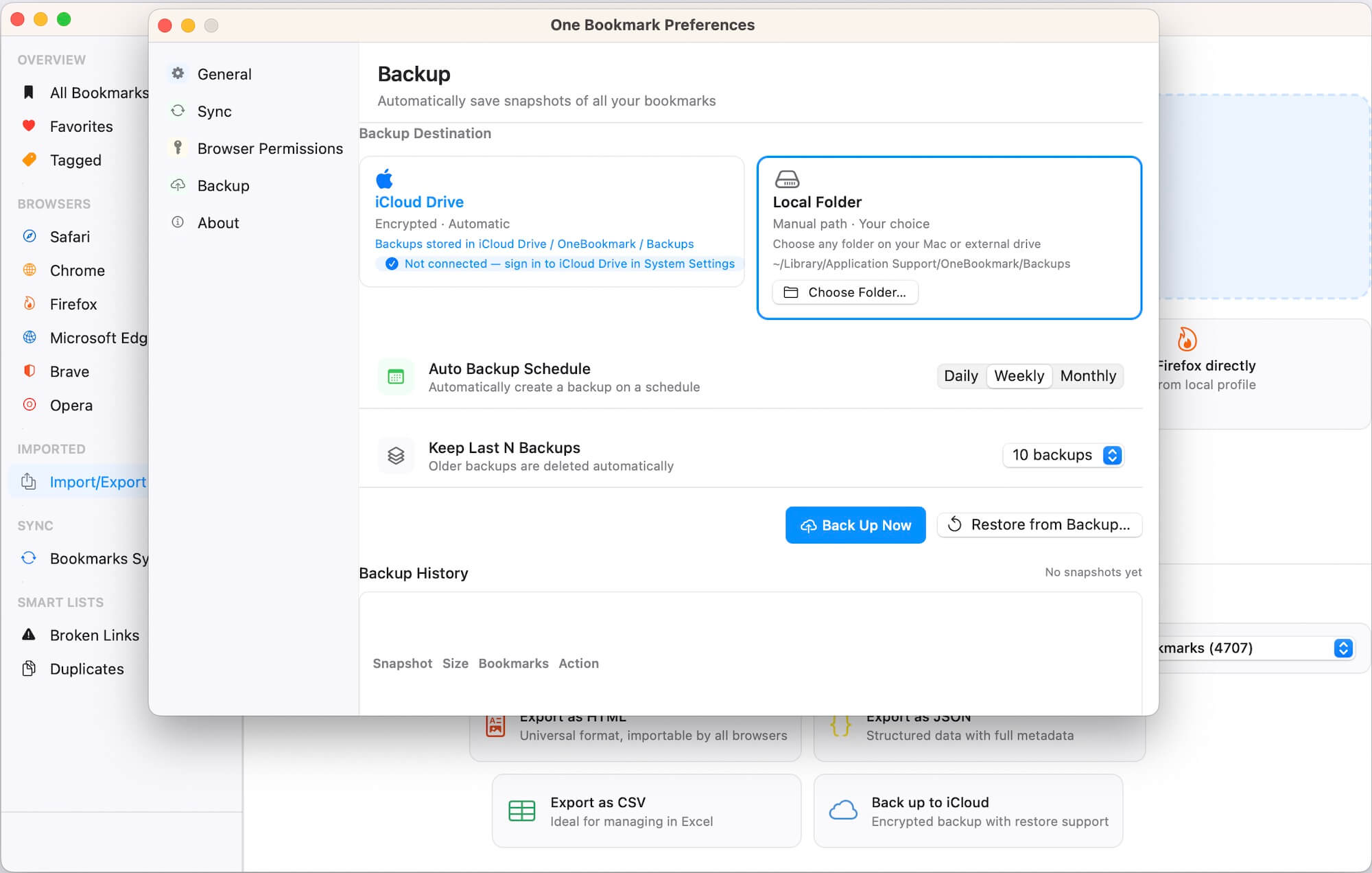Click the orange tag icon beside Tagged
Viewport: 1372px width, 873px height.
click(29, 159)
